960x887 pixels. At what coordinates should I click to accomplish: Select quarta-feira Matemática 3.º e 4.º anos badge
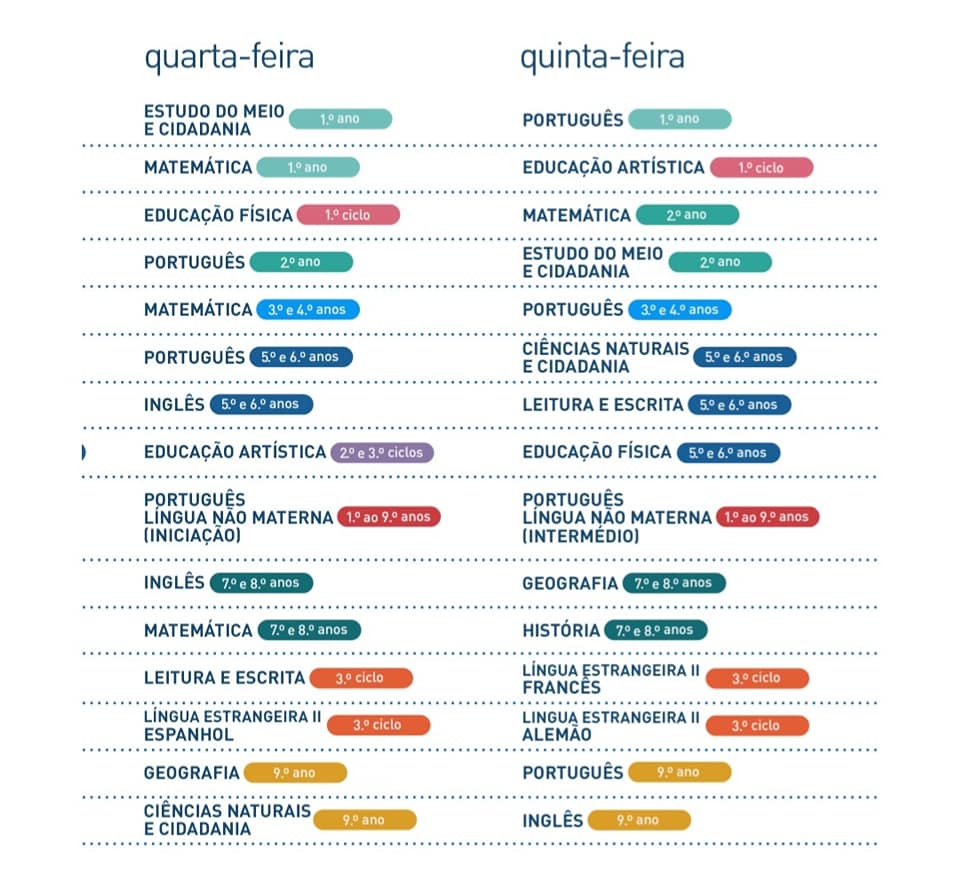click(307, 310)
